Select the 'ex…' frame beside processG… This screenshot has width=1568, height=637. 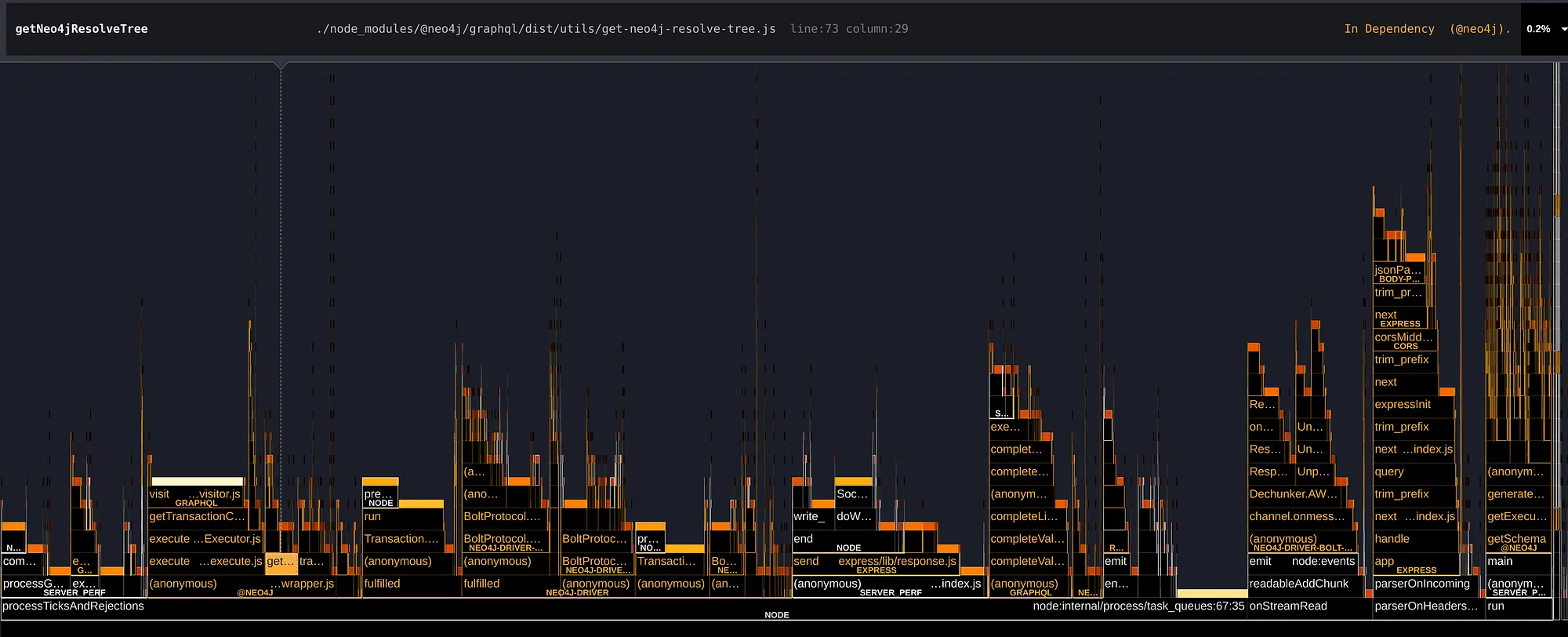pos(86,586)
